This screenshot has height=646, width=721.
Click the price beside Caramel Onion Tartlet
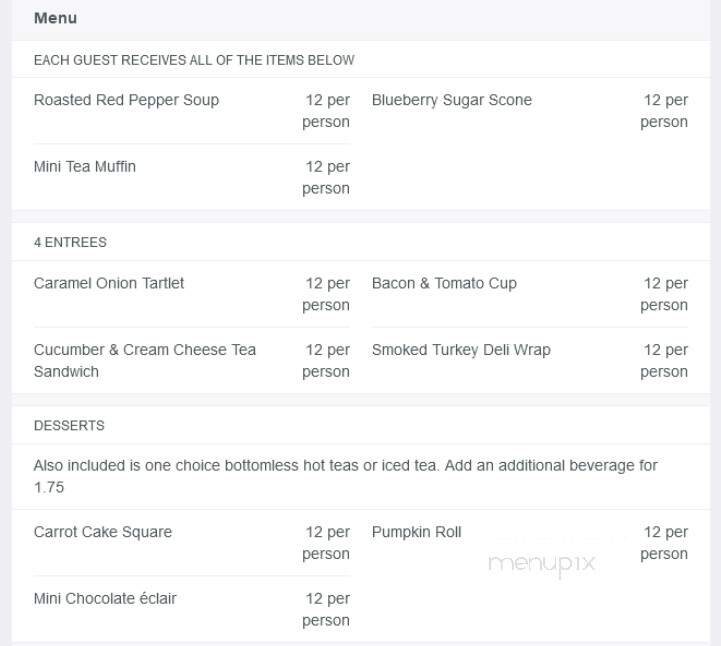pos(326,294)
